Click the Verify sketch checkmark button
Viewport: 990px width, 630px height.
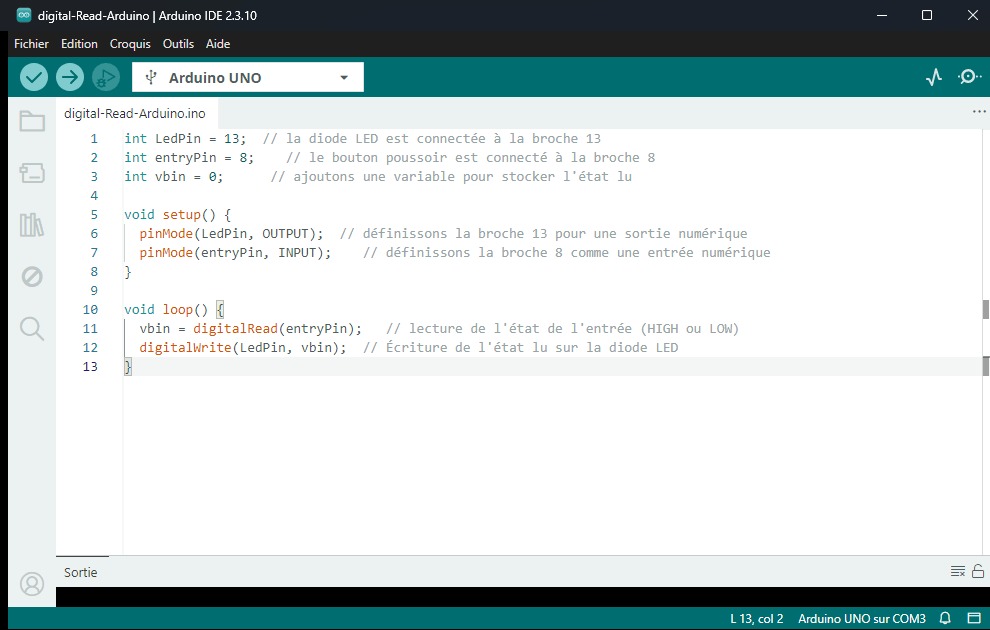34,78
